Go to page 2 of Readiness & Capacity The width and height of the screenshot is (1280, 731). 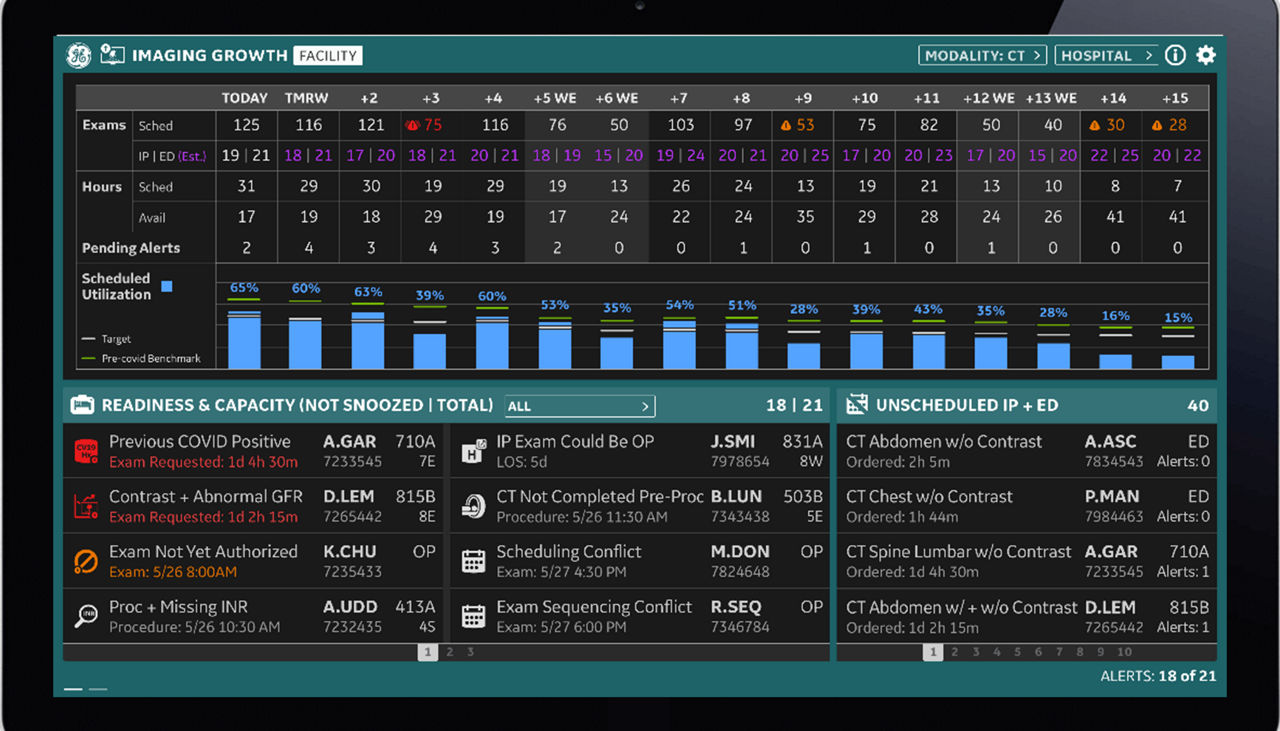click(450, 652)
